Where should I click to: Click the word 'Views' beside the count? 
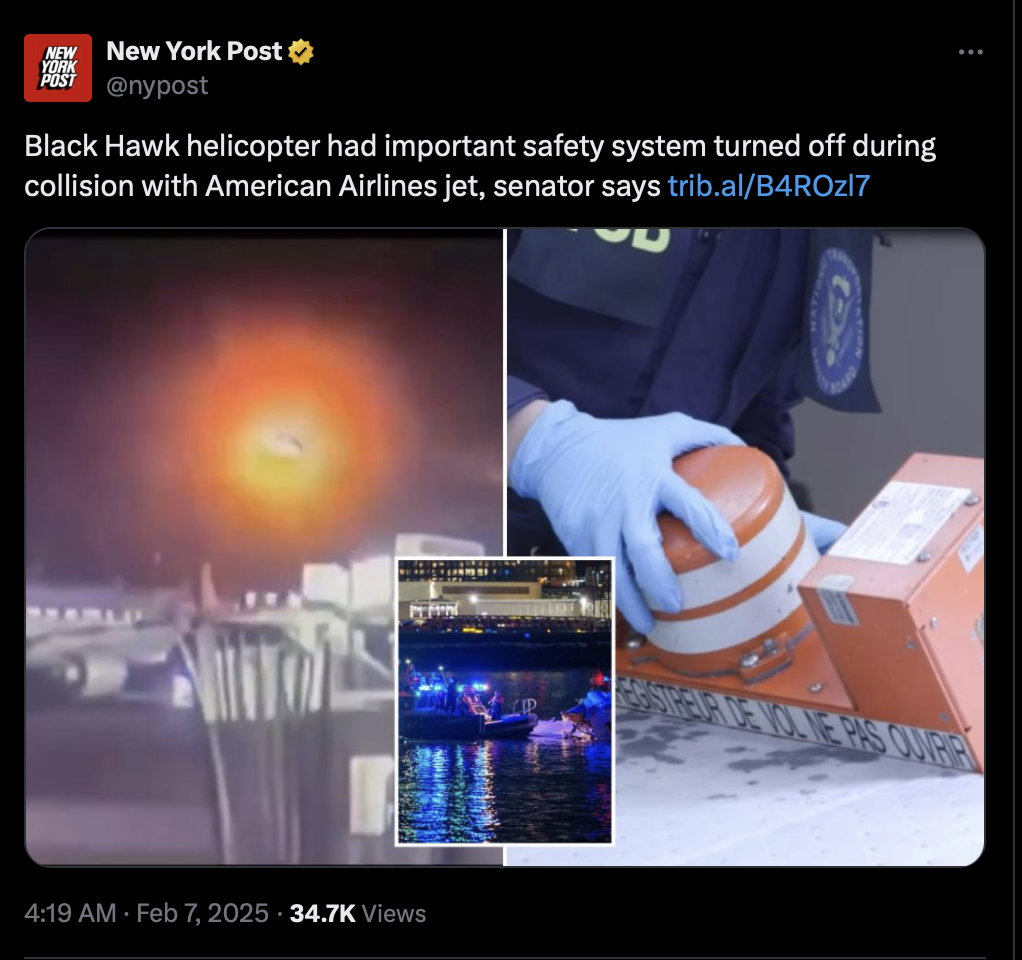(394, 913)
